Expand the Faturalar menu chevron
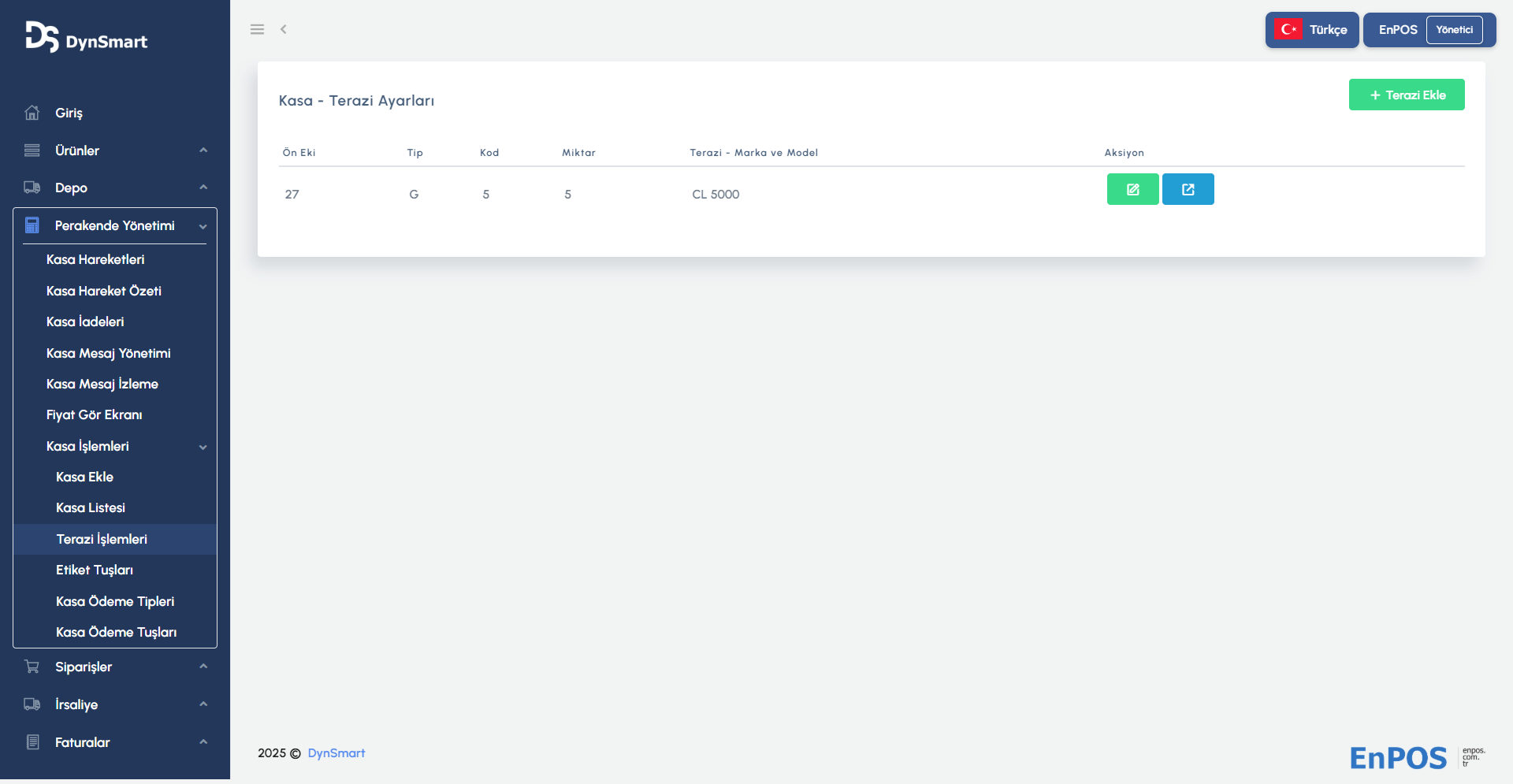1513x784 pixels. tap(203, 742)
